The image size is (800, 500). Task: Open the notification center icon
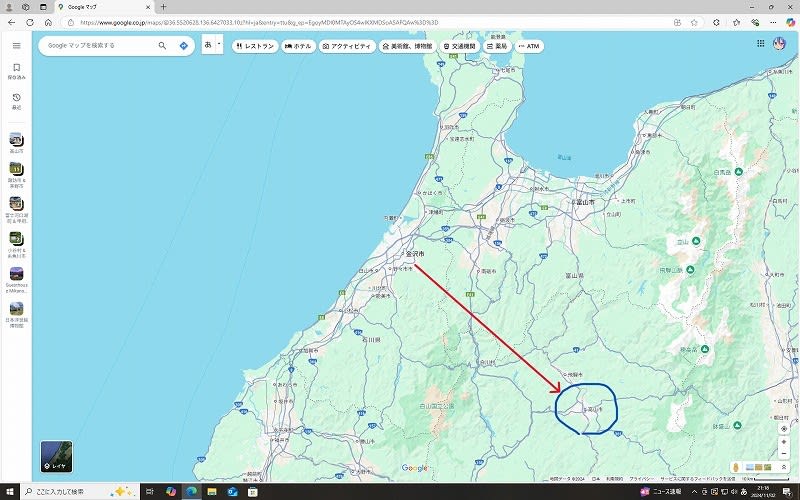coord(787,492)
